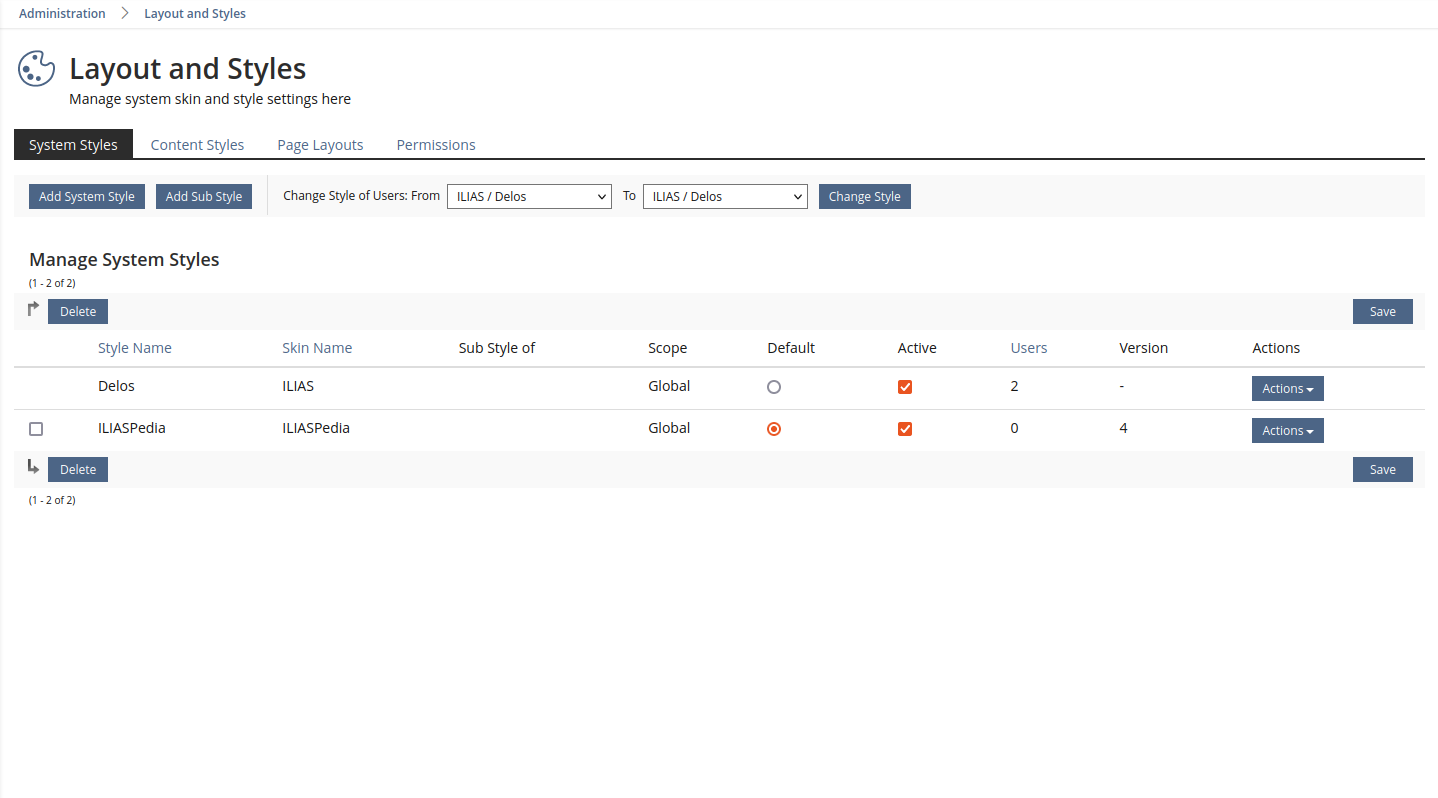The image size is (1438, 798).
Task: Set Delos as the default style
Action: click(x=774, y=387)
